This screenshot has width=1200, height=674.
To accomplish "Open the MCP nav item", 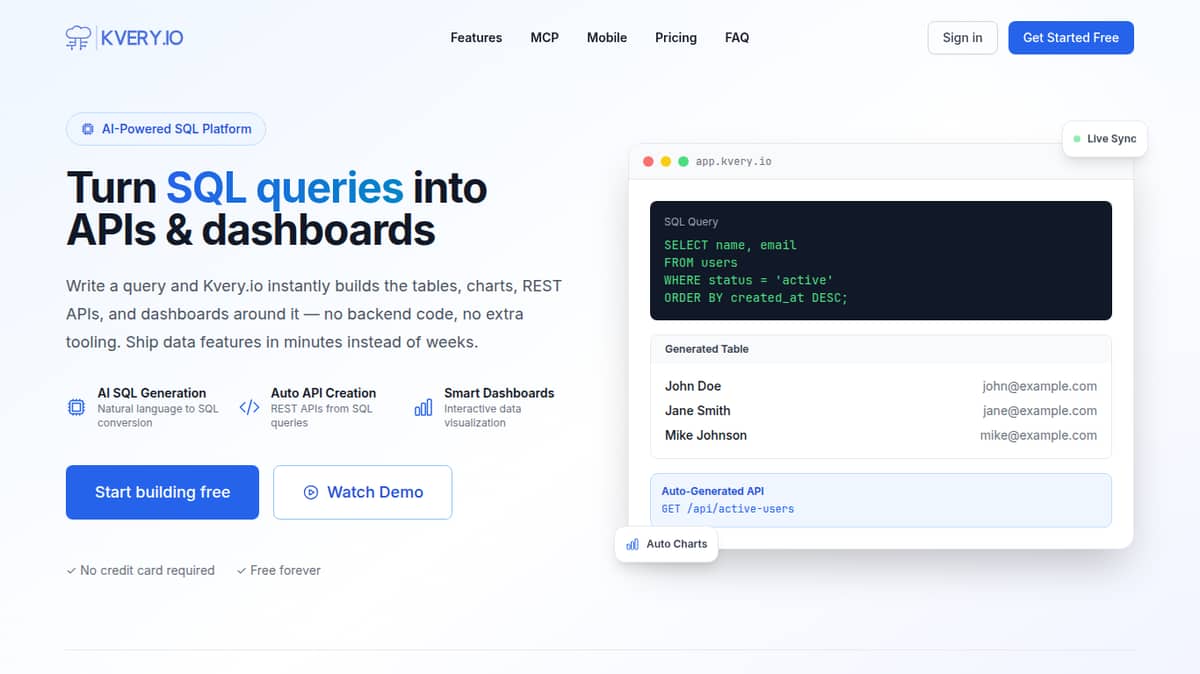I will point(544,38).
